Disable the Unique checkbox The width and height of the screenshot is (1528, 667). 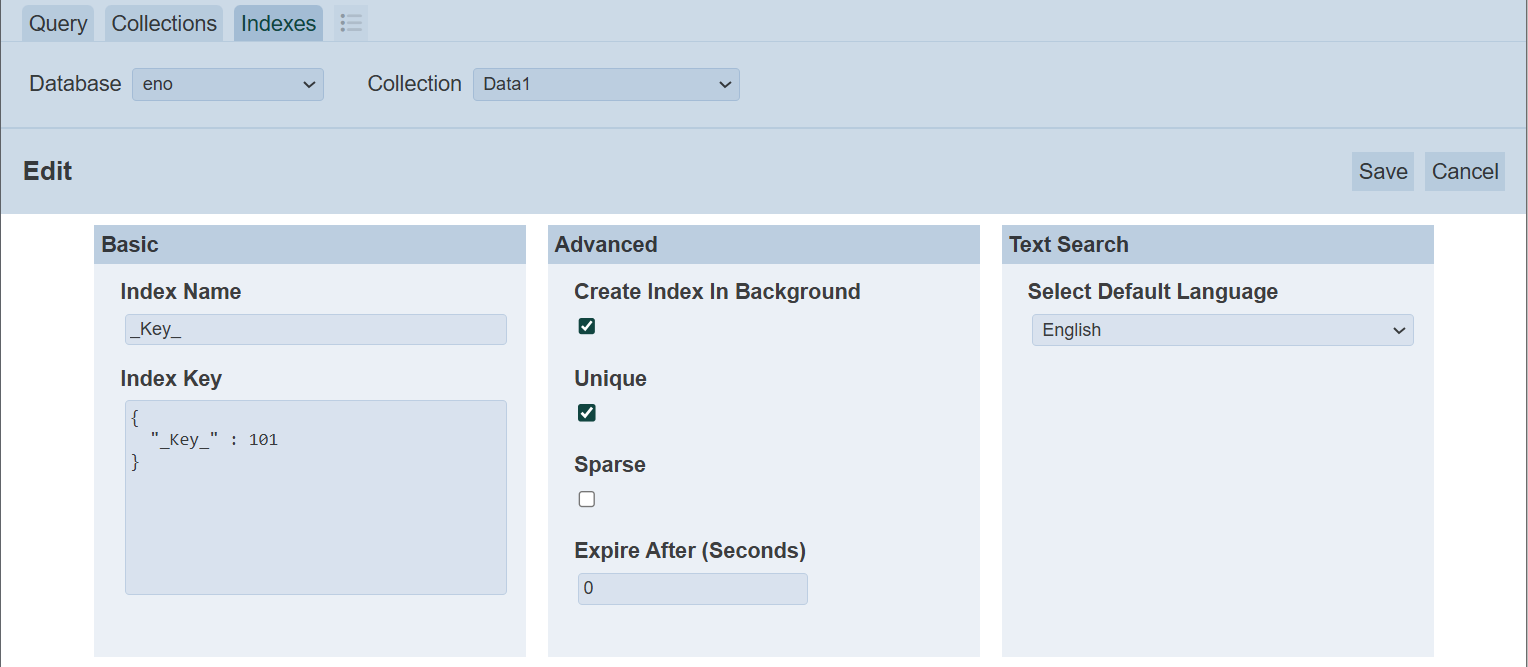click(x=587, y=413)
